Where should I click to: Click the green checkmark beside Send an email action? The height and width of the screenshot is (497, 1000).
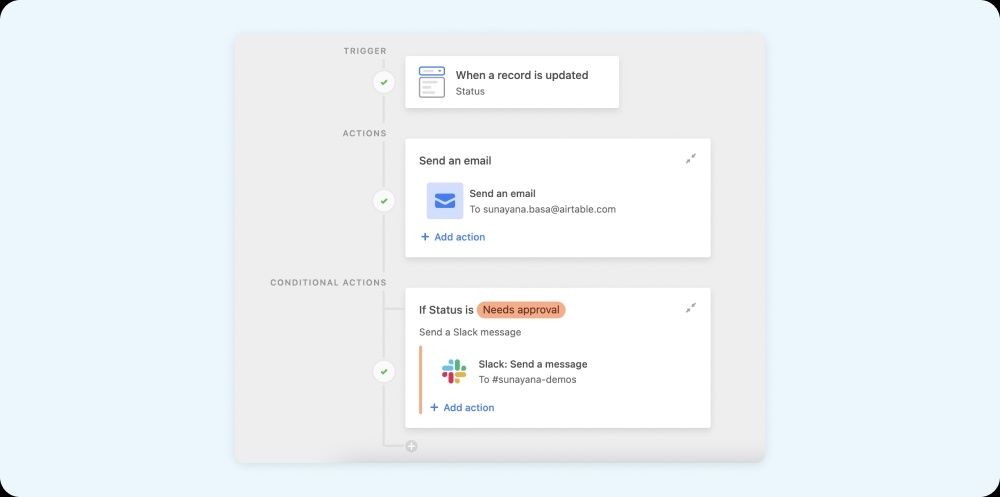click(x=384, y=201)
